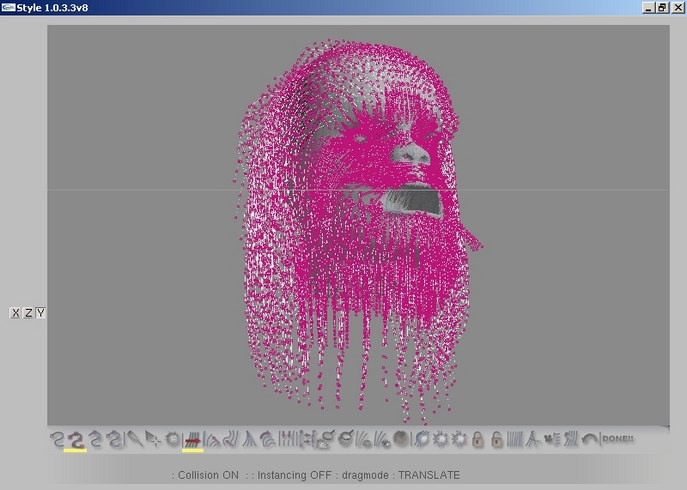Click the Z axis button
Viewport: 687px width, 490px height.
point(28,313)
